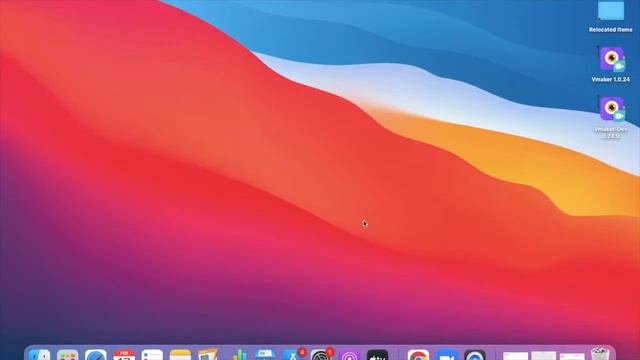Open the Notes app in Dock
This screenshot has height=360, width=640.
pos(180,355)
